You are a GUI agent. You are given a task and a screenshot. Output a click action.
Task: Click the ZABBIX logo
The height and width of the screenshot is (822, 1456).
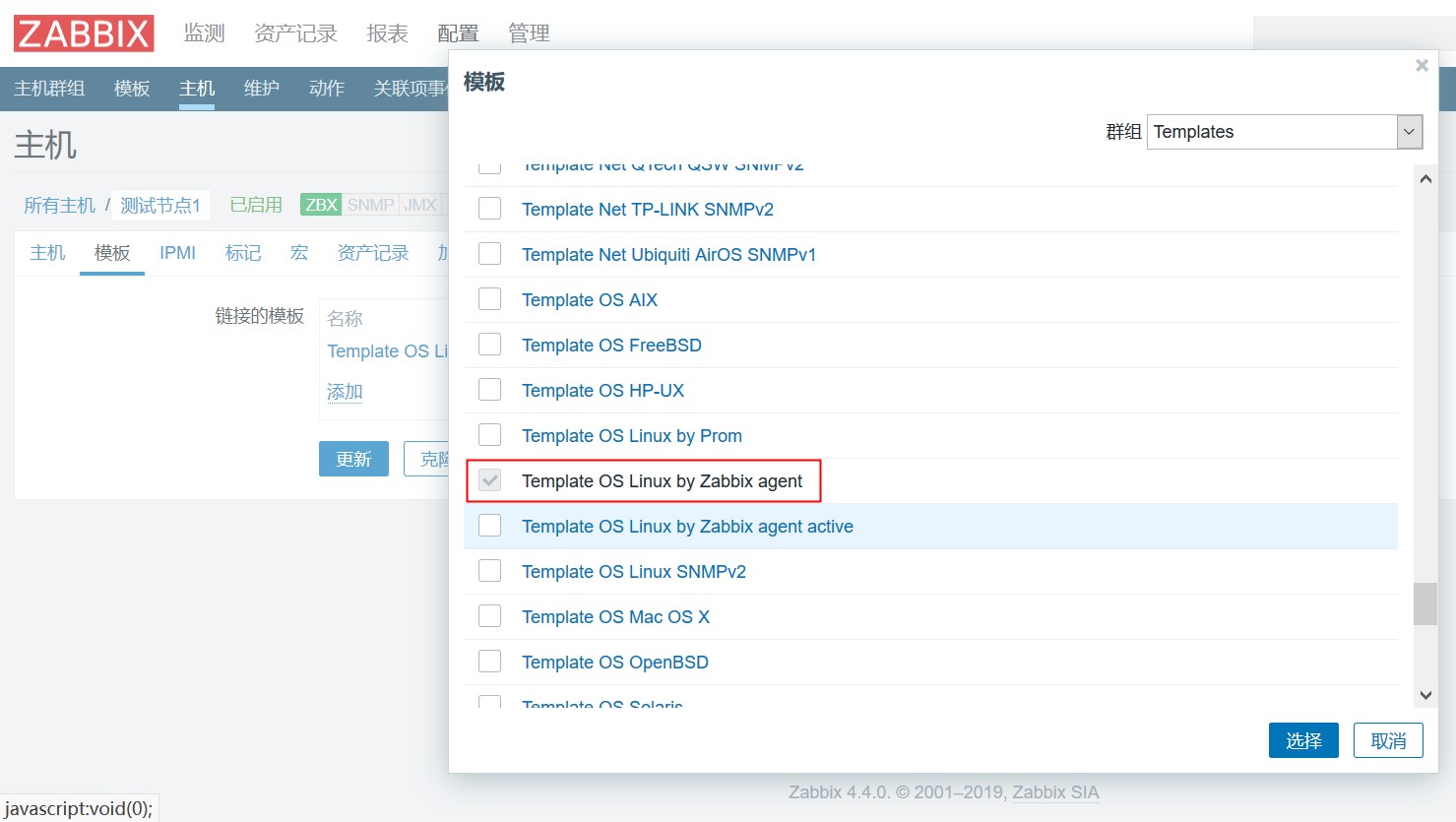point(84,33)
